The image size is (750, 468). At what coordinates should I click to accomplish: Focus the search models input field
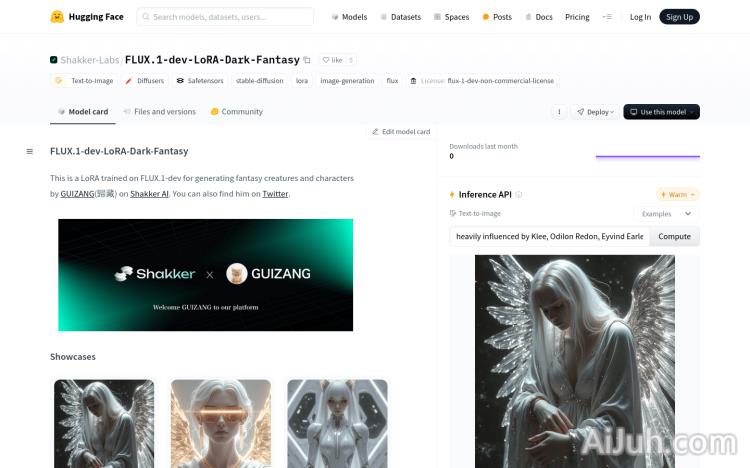click(x=225, y=17)
